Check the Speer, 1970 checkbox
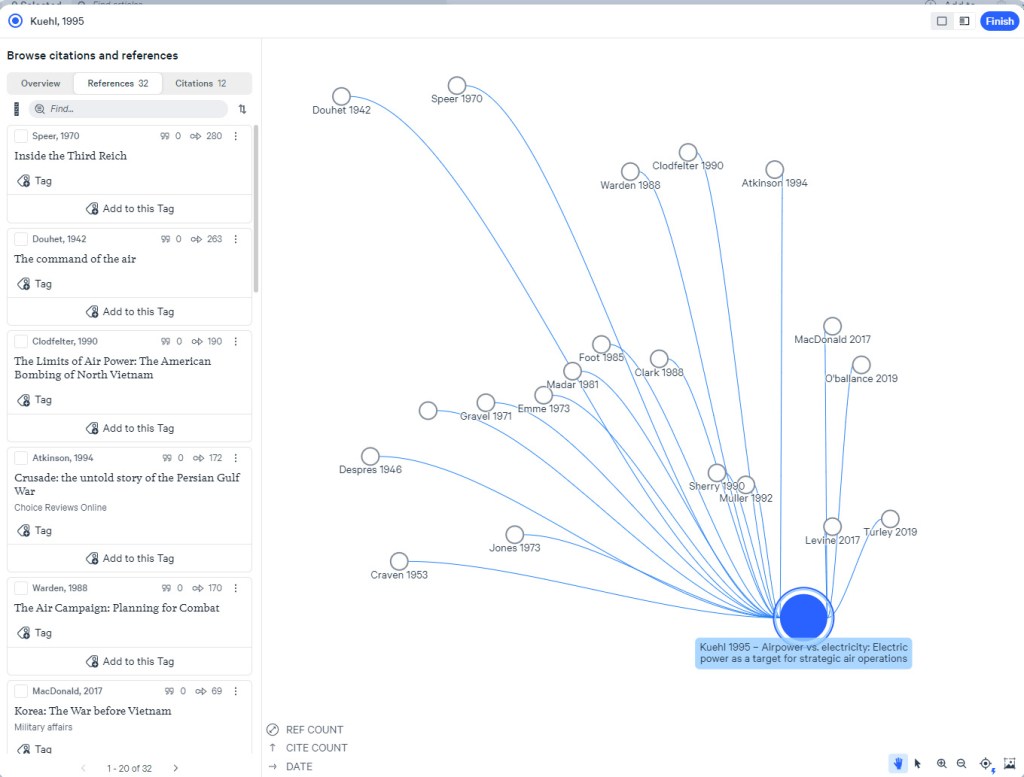Viewport: 1024px width, 777px height. coord(21,136)
